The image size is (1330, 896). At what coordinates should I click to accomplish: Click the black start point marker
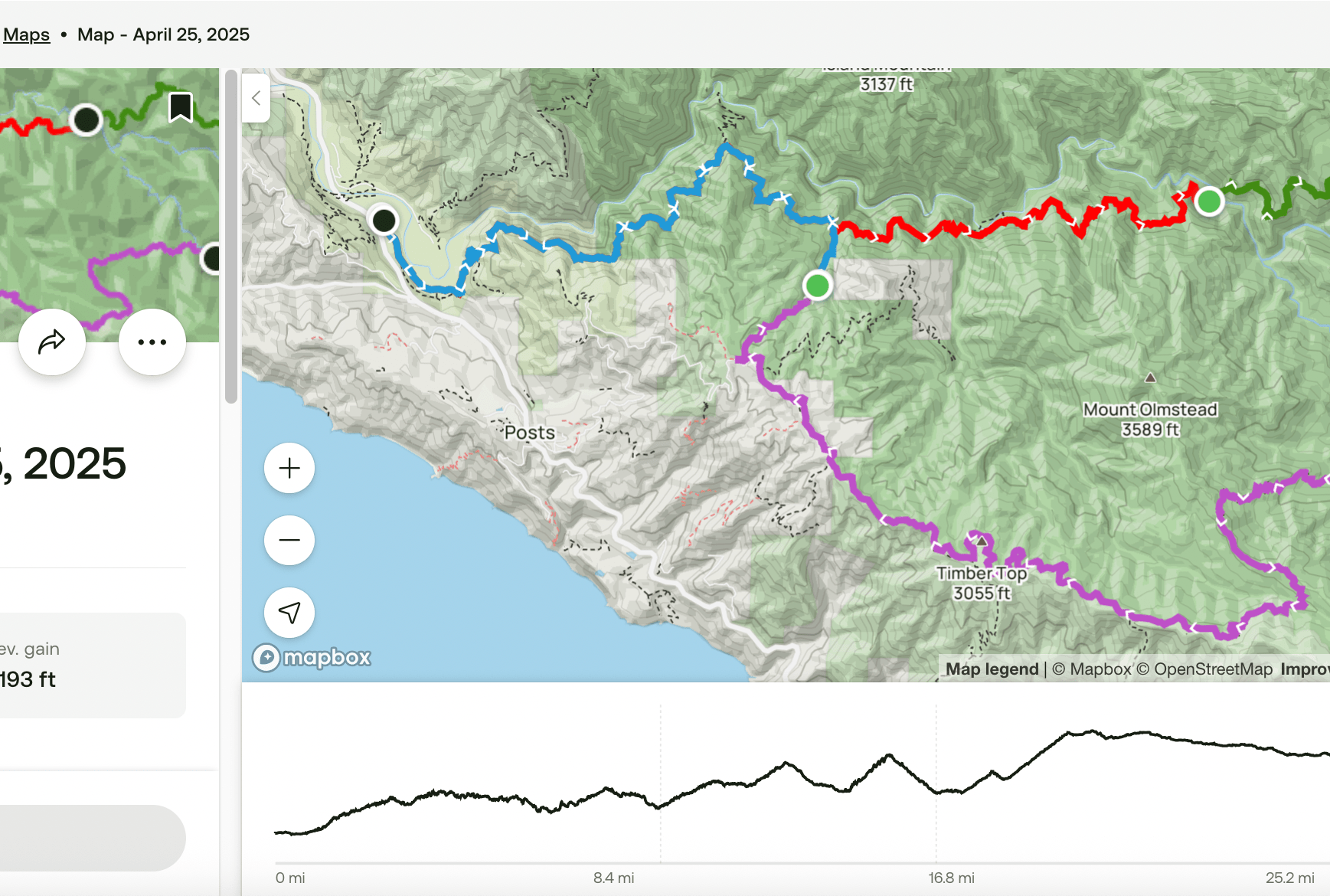[x=384, y=221]
